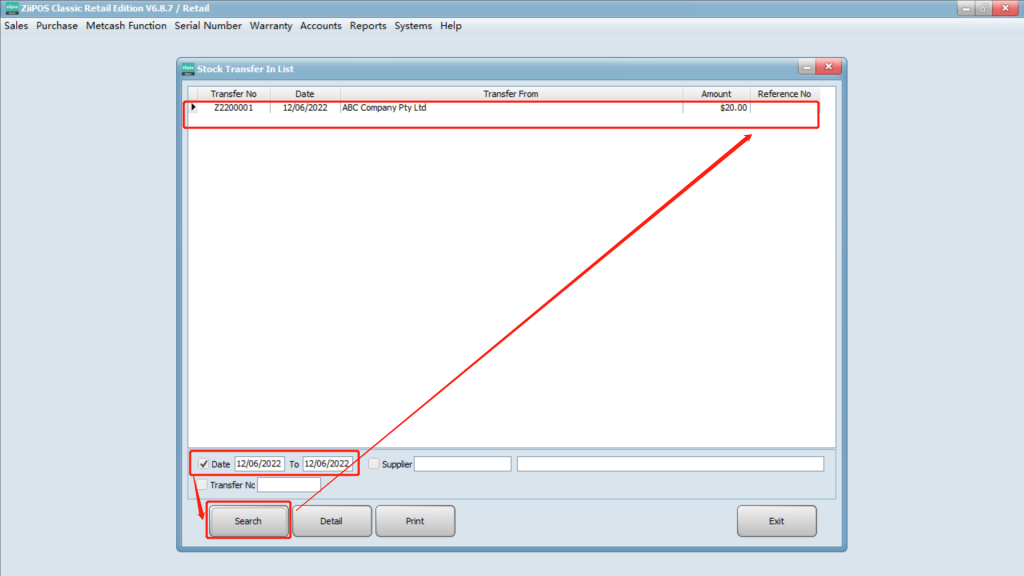
Task: Select the row indicator arrow for Z2200001
Action: (194, 108)
